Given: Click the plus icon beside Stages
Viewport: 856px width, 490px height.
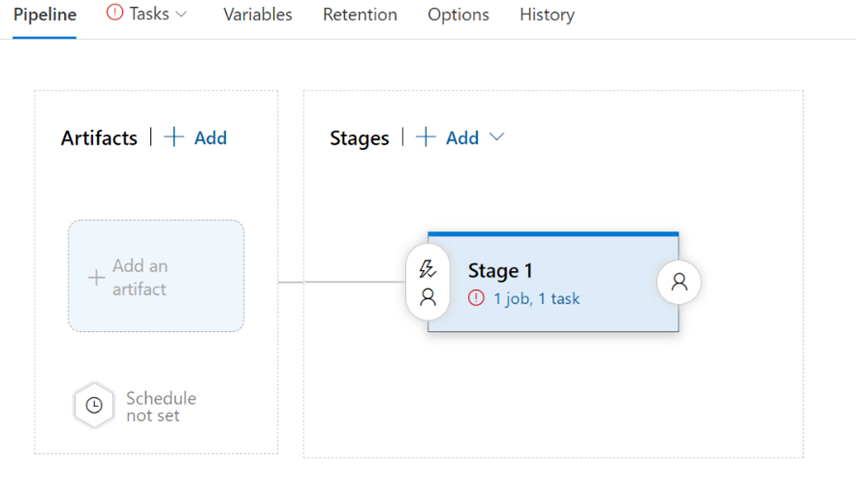Looking at the screenshot, I should pos(426,138).
